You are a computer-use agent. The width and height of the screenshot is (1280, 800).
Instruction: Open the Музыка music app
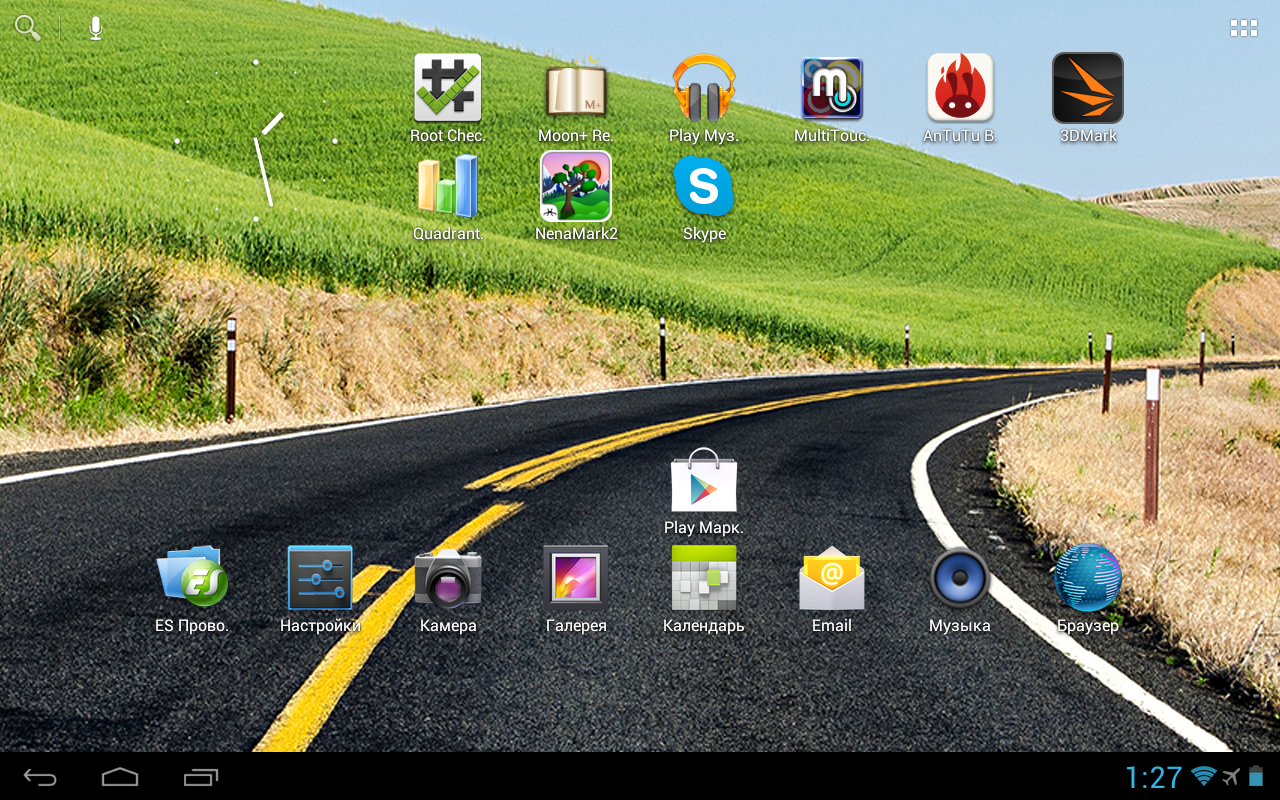pos(960,577)
